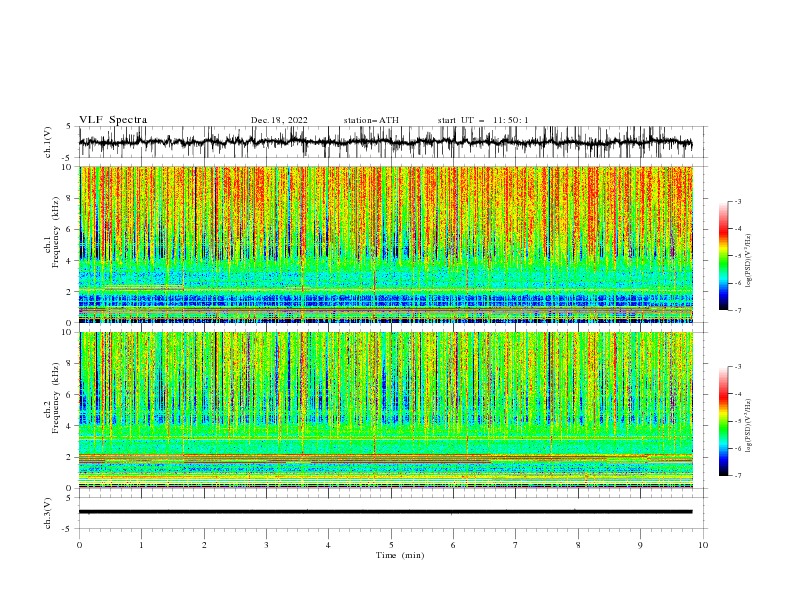Click the '-7' value on the lower colorbar

[x=737, y=475]
